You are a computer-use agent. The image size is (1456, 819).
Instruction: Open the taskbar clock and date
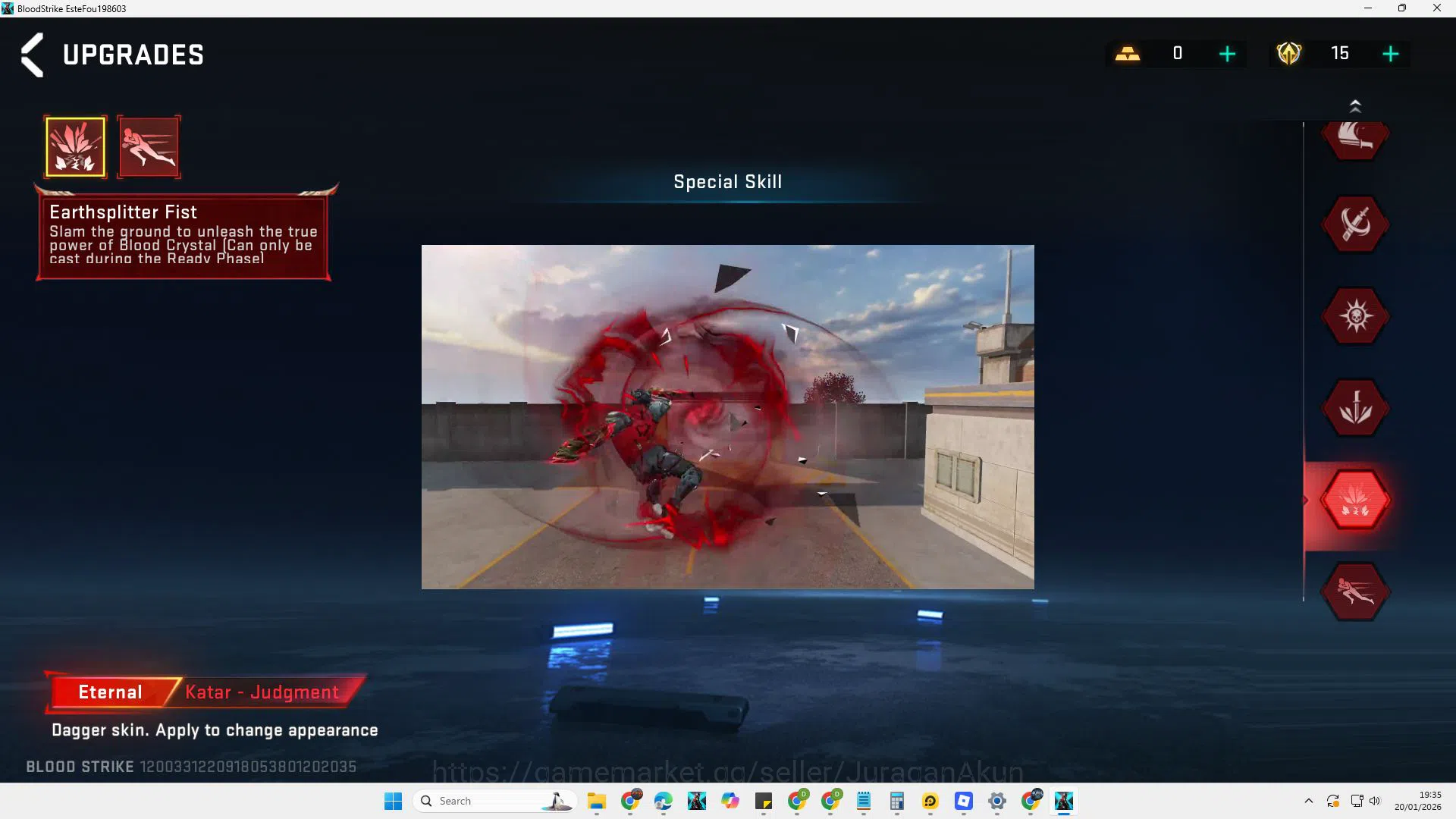(1417, 801)
